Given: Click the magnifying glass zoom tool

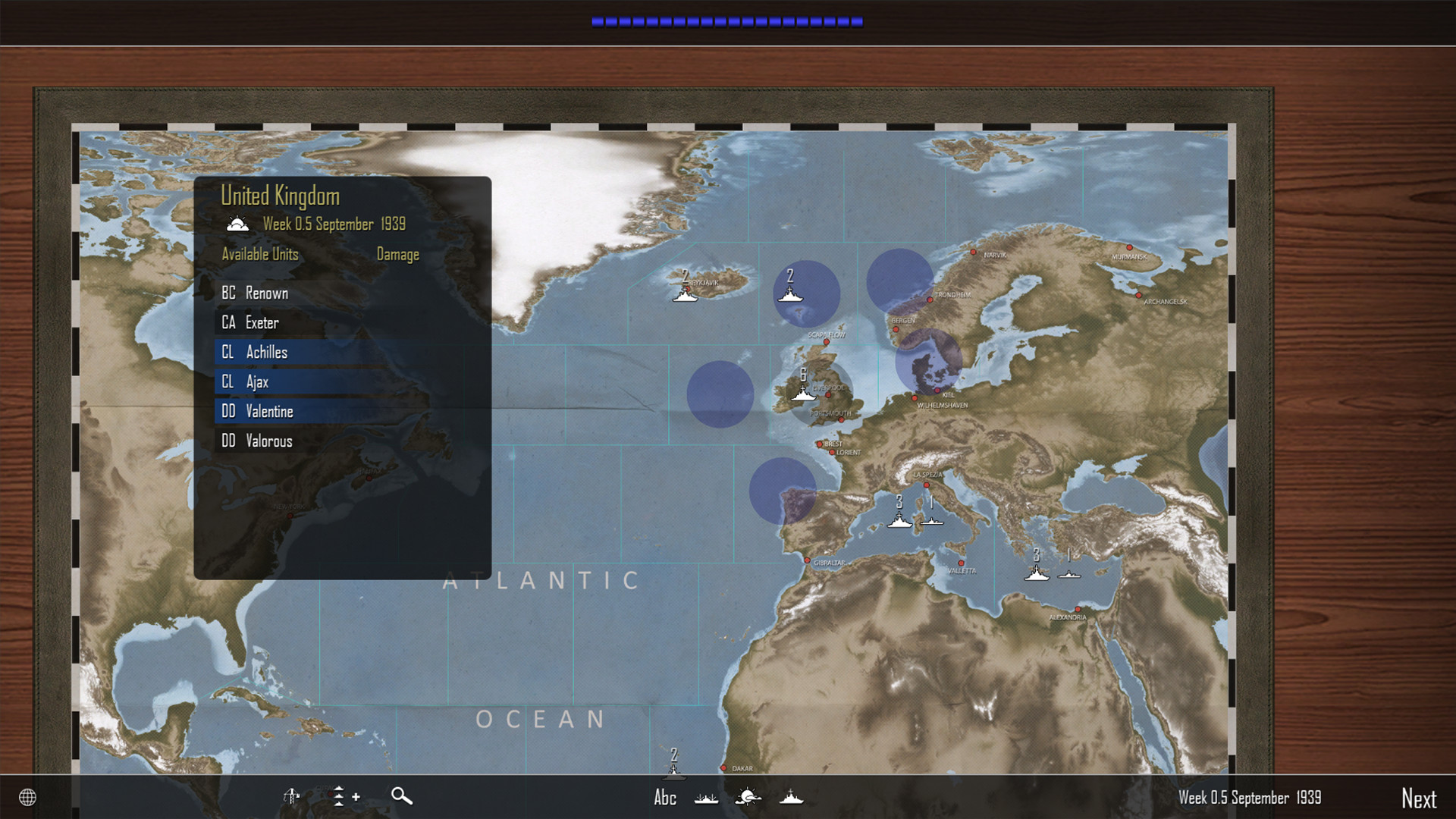Looking at the screenshot, I should click(402, 797).
